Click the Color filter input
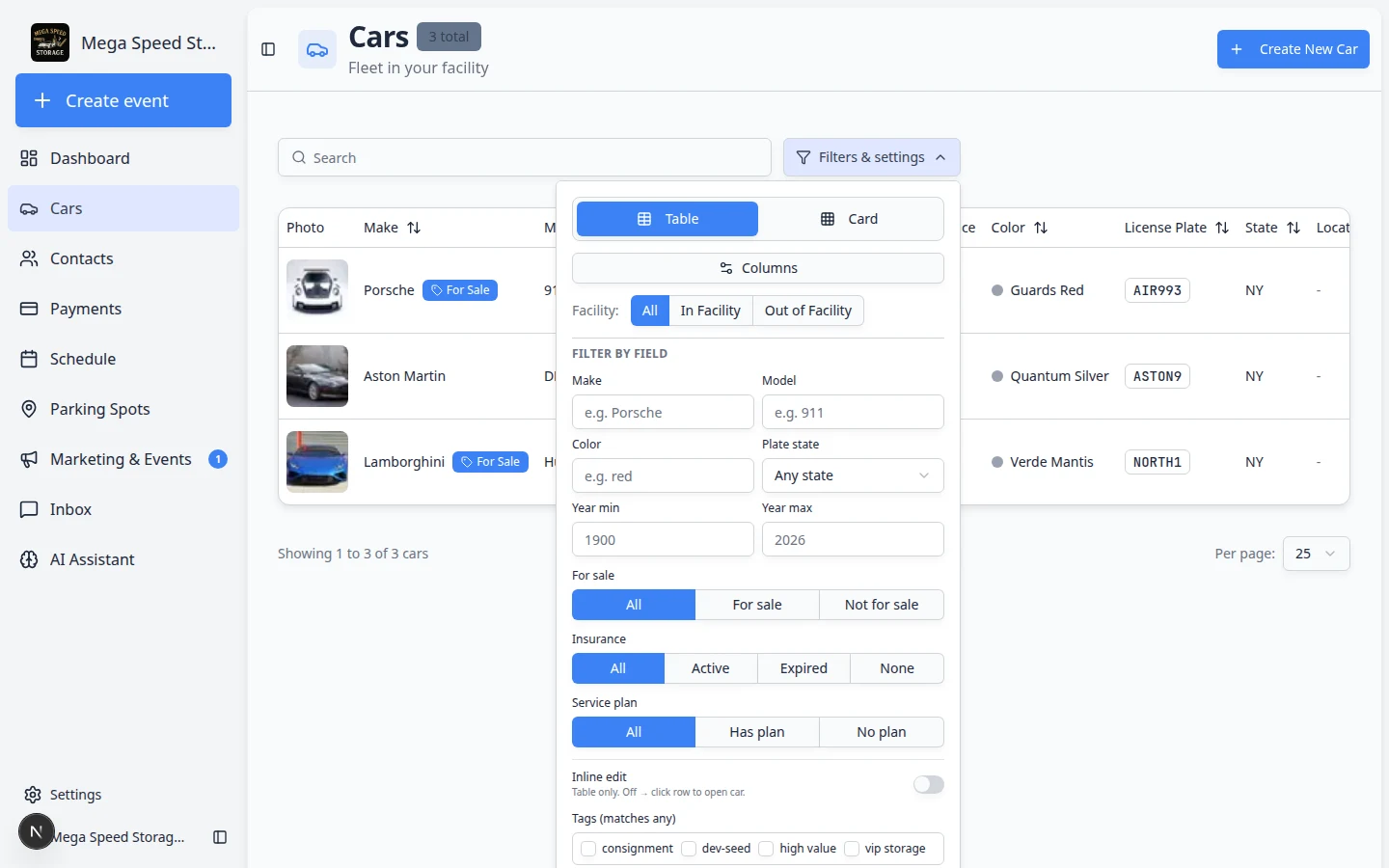This screenshot has height=868, width=1389. point(663,475)
